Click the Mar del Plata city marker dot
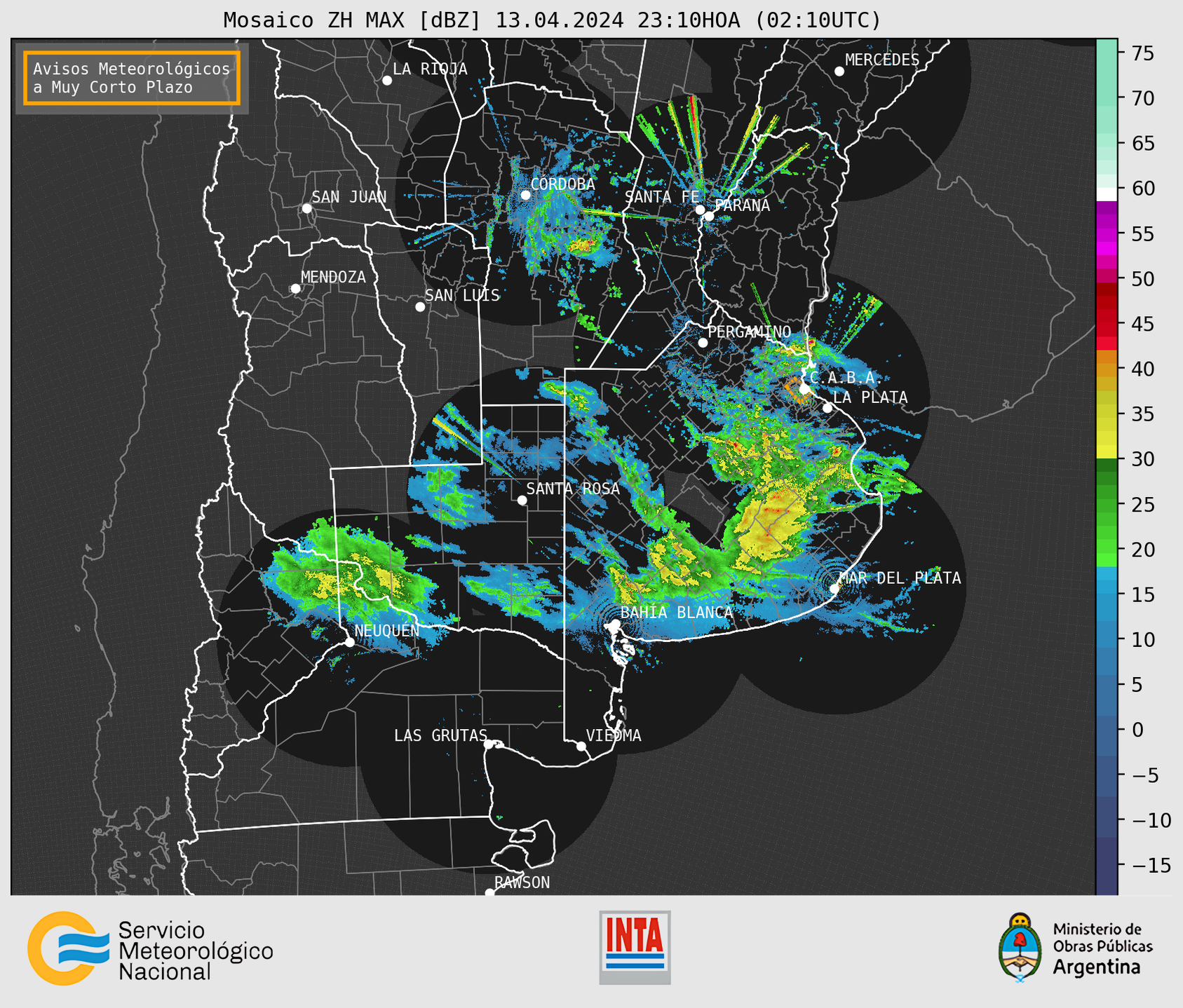Screen dimensions: 1183x1008 (x=834, y=589)
